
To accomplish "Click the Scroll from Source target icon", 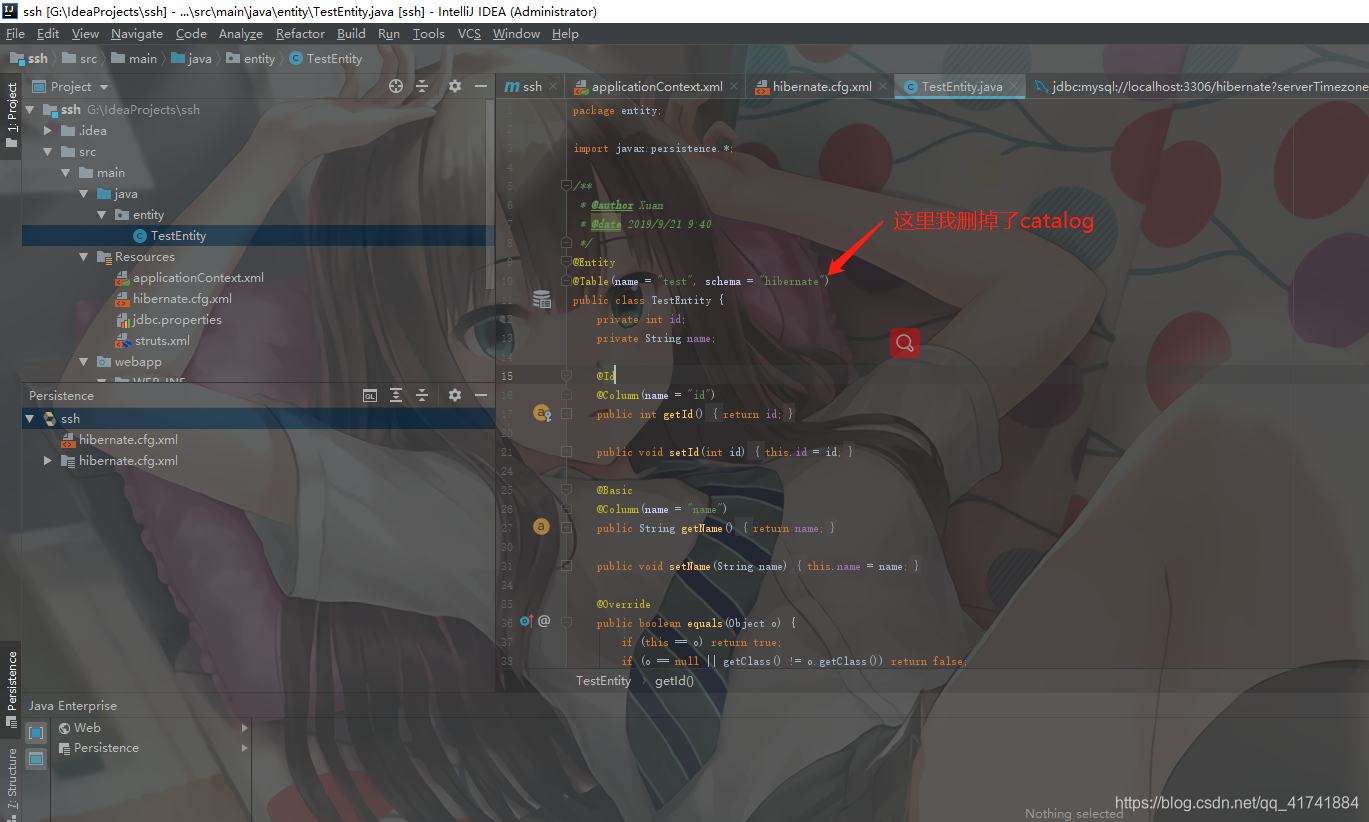I will pos(396,86).
